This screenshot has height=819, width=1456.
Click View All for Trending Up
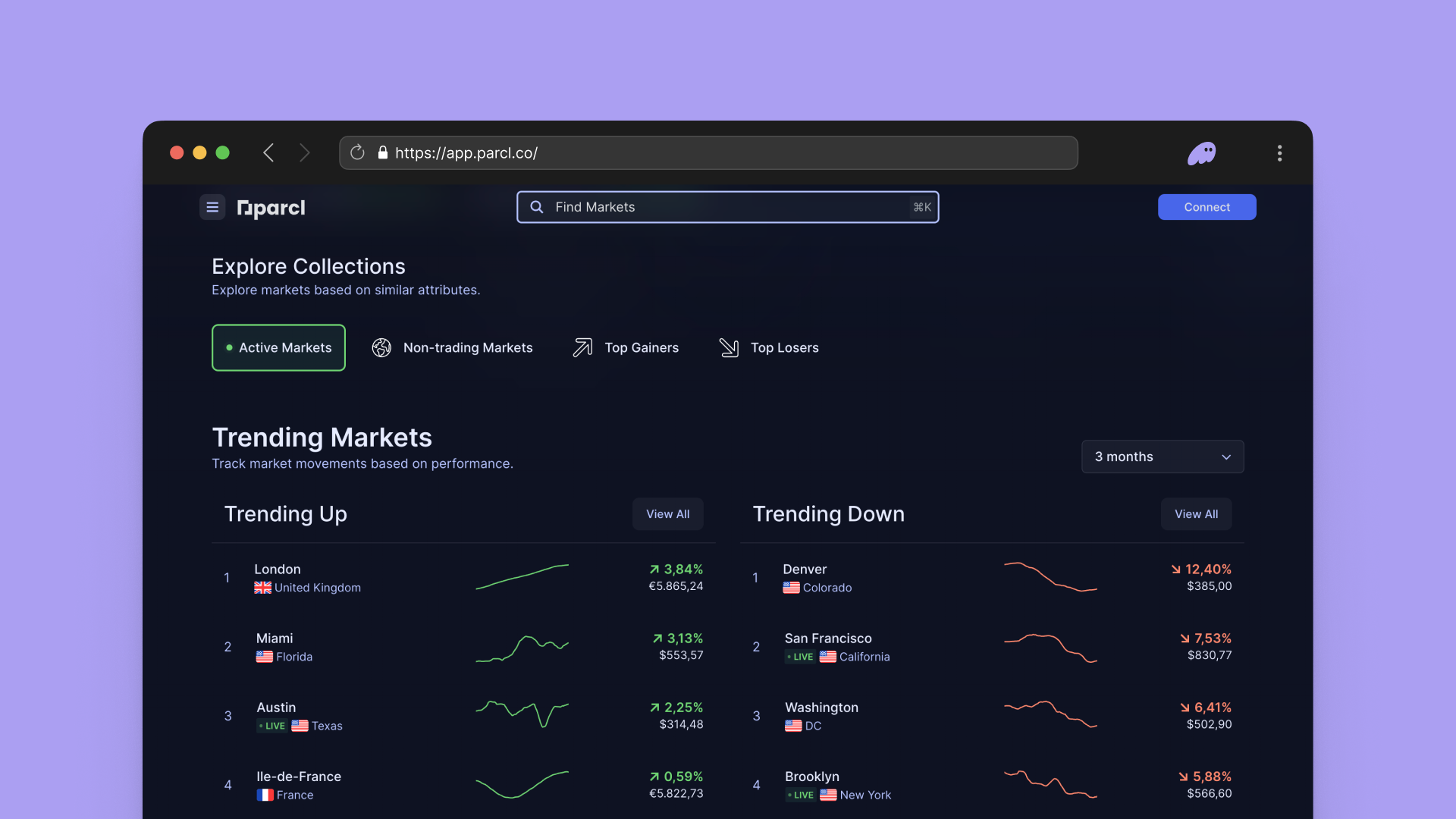(x=667, y=514)
